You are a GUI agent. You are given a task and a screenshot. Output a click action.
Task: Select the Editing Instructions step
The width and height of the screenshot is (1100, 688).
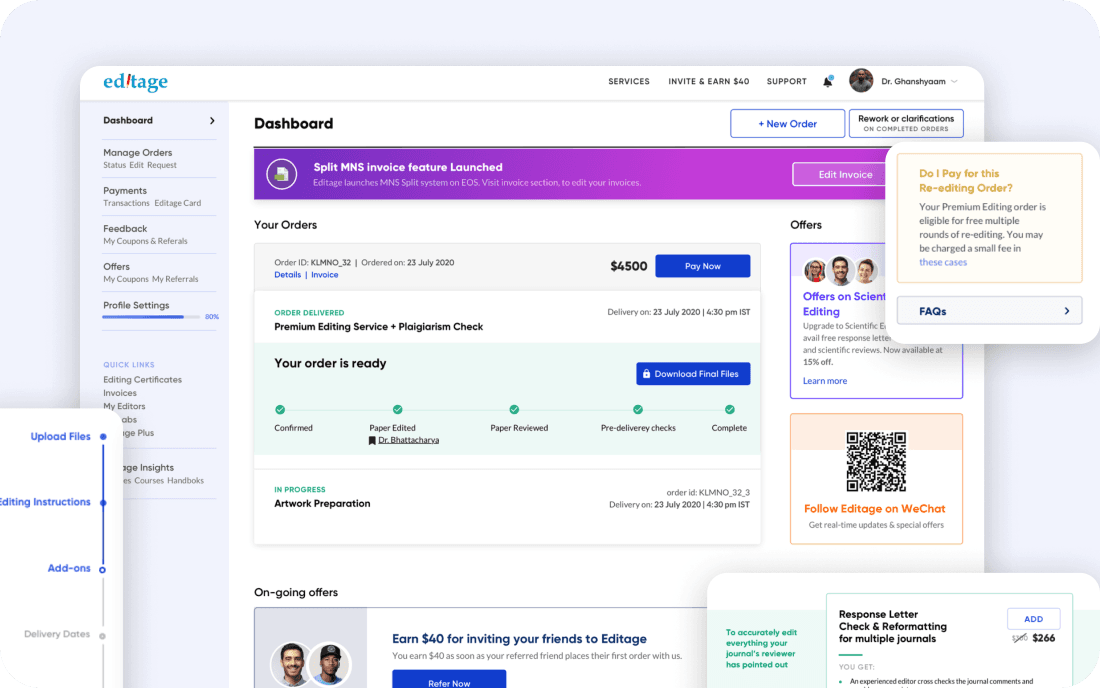pos(45,502)
